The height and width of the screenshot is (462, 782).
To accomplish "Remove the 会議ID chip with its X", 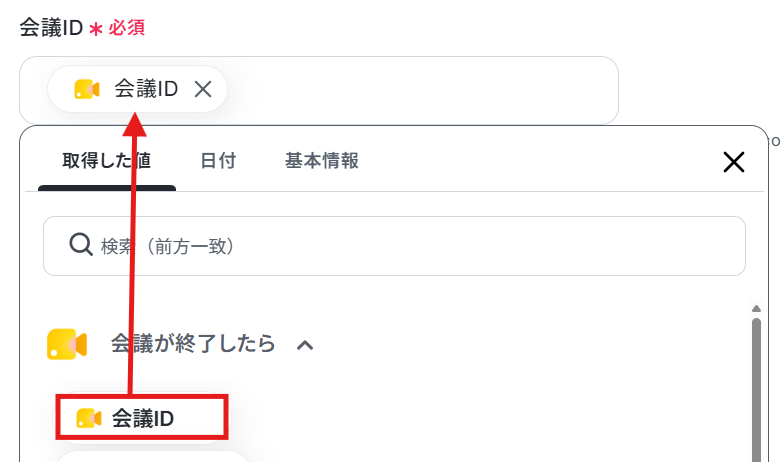I will 203,89.
